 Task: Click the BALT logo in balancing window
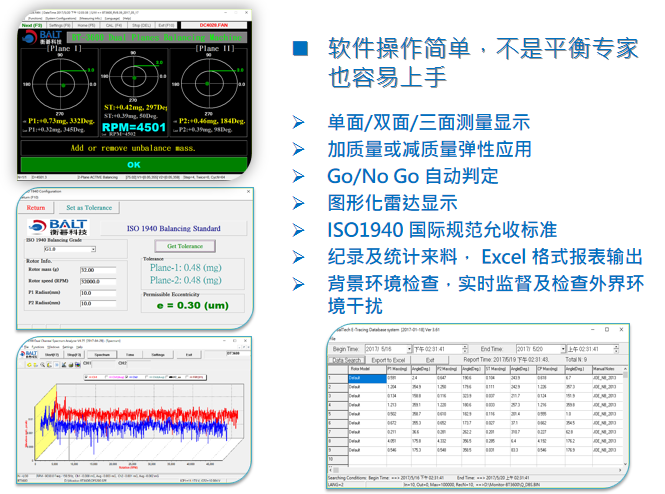click(42, 37)
